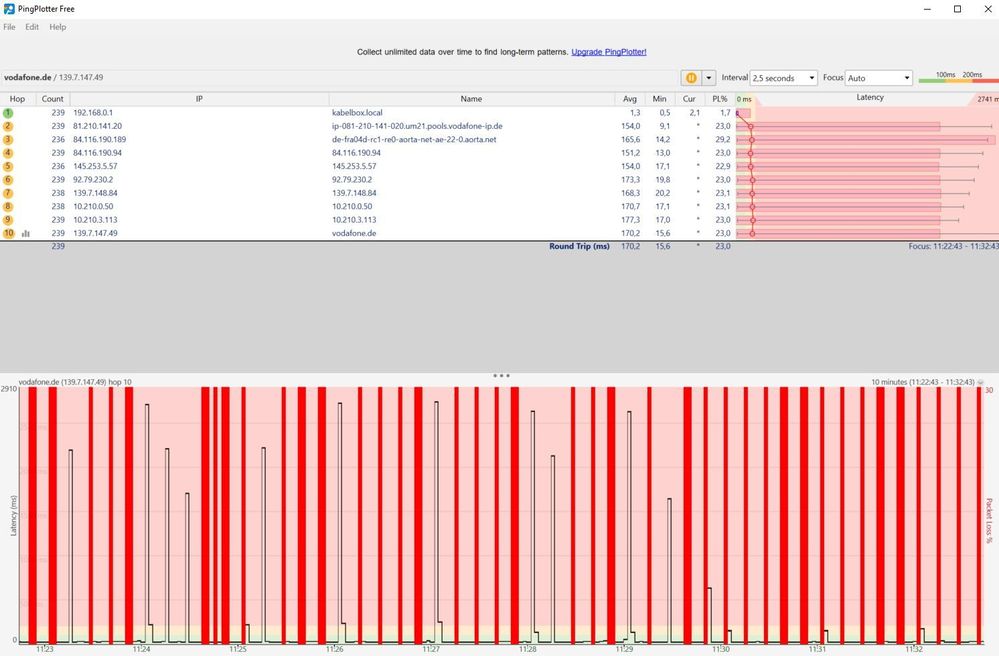Click hop 2 orange status icon
Screen dimensions: 999x656
(8, 126)
